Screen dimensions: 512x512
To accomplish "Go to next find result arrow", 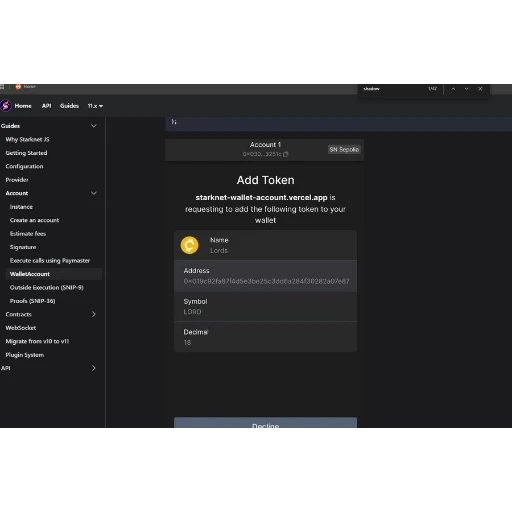I will [466, 89].
